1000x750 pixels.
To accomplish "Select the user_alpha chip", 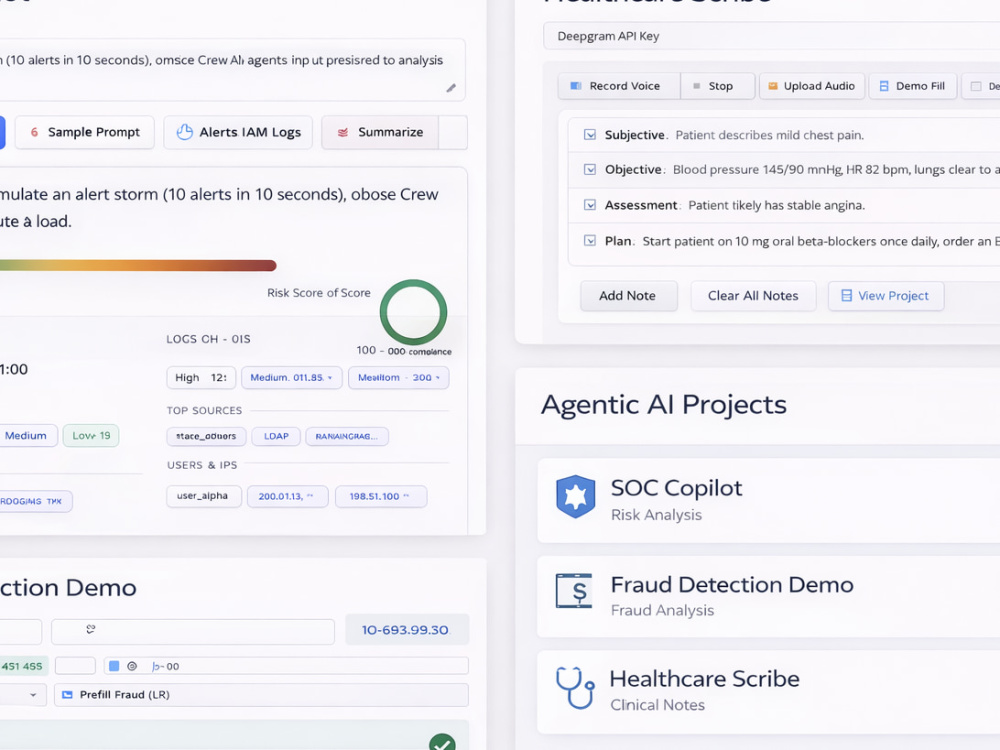I will point(204,496).
